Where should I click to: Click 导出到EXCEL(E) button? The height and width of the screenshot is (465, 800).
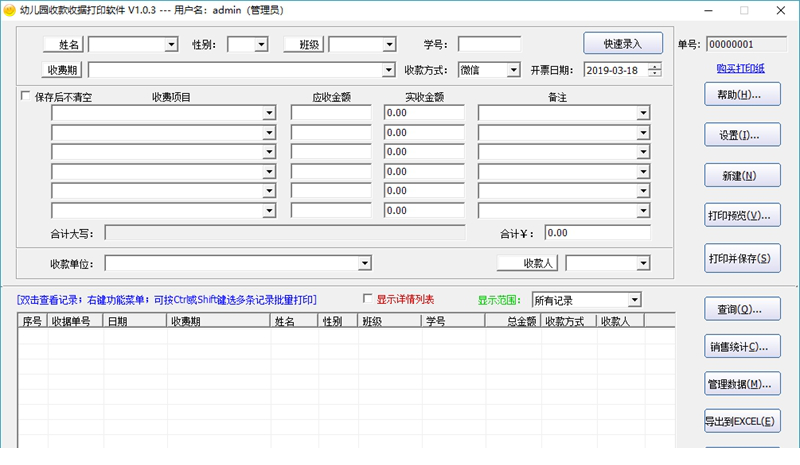(x=741, y=421)
